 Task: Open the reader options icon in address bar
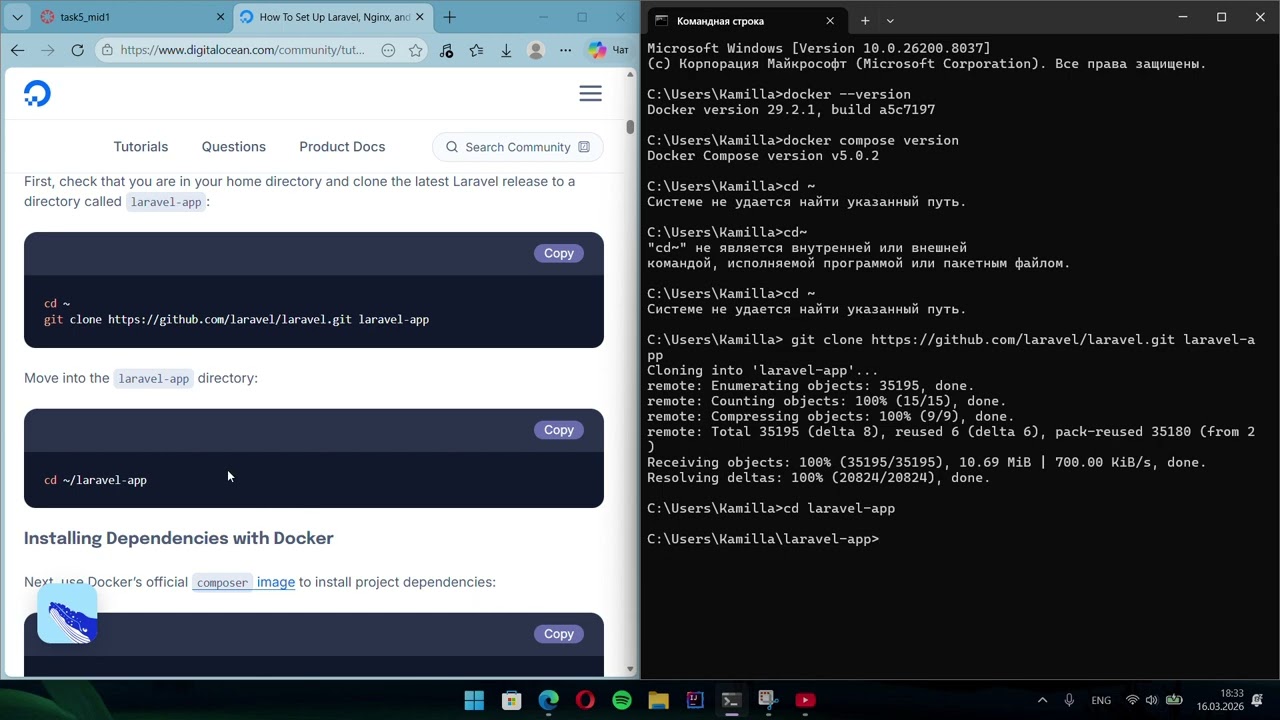pos(388,50)
